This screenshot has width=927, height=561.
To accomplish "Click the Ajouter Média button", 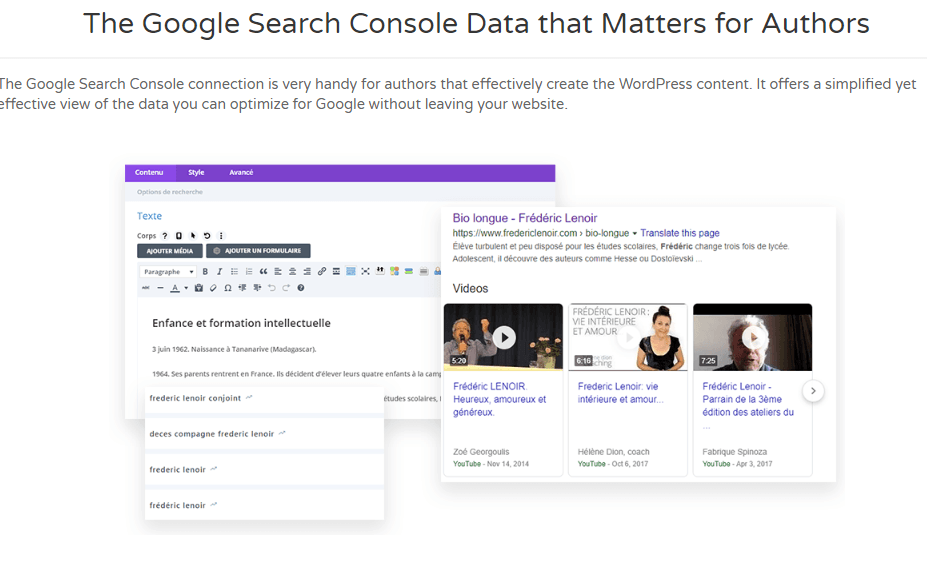I will click(170, 251).
